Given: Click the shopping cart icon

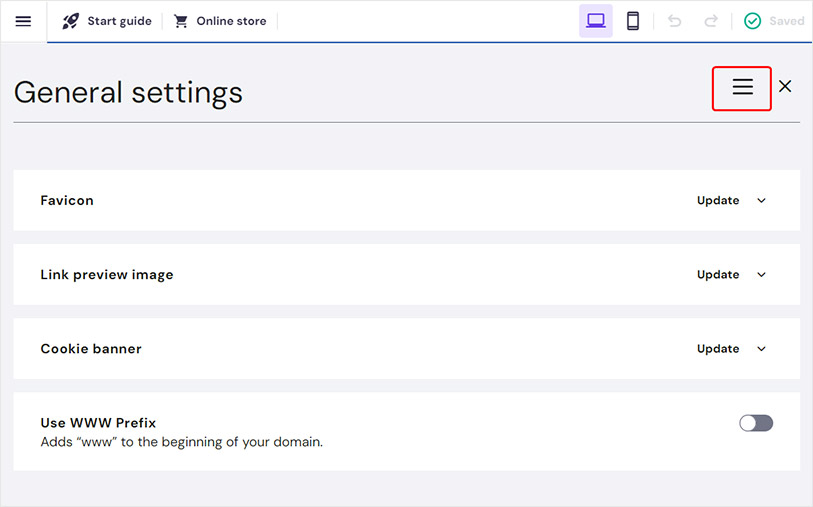Looking at the screenshot, I should [180, 21].
